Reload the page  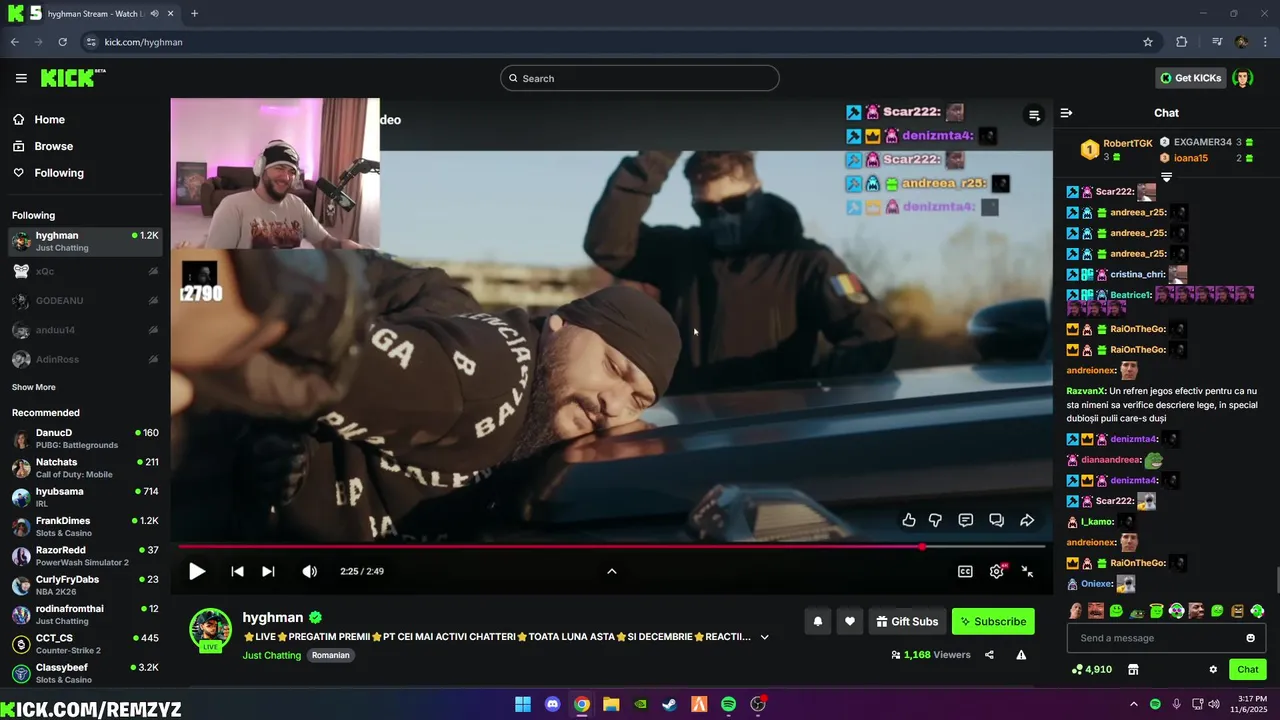[x=62, y=42]
